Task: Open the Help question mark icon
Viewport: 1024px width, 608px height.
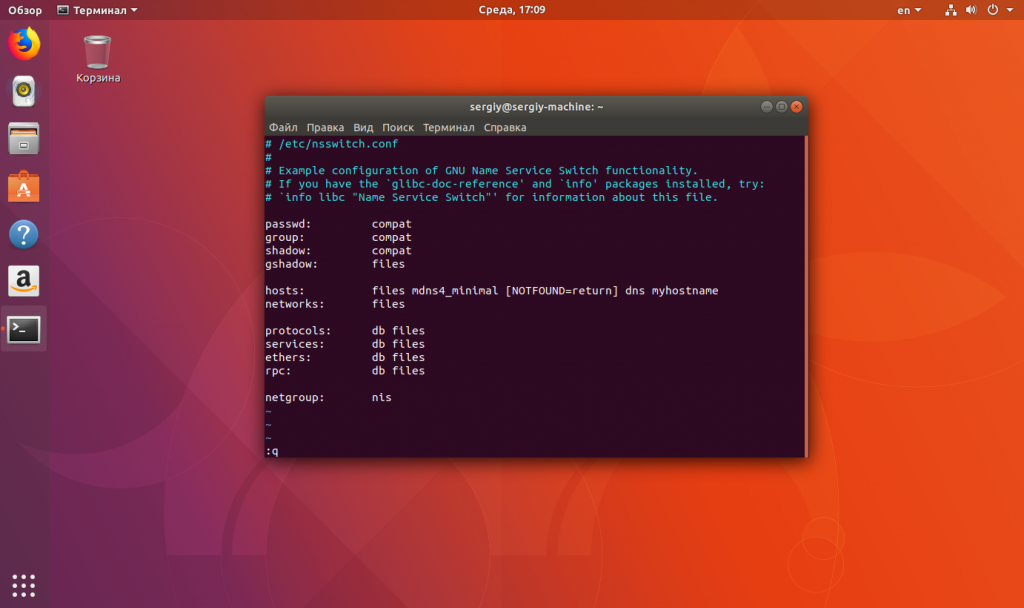Action: (24, 234)
